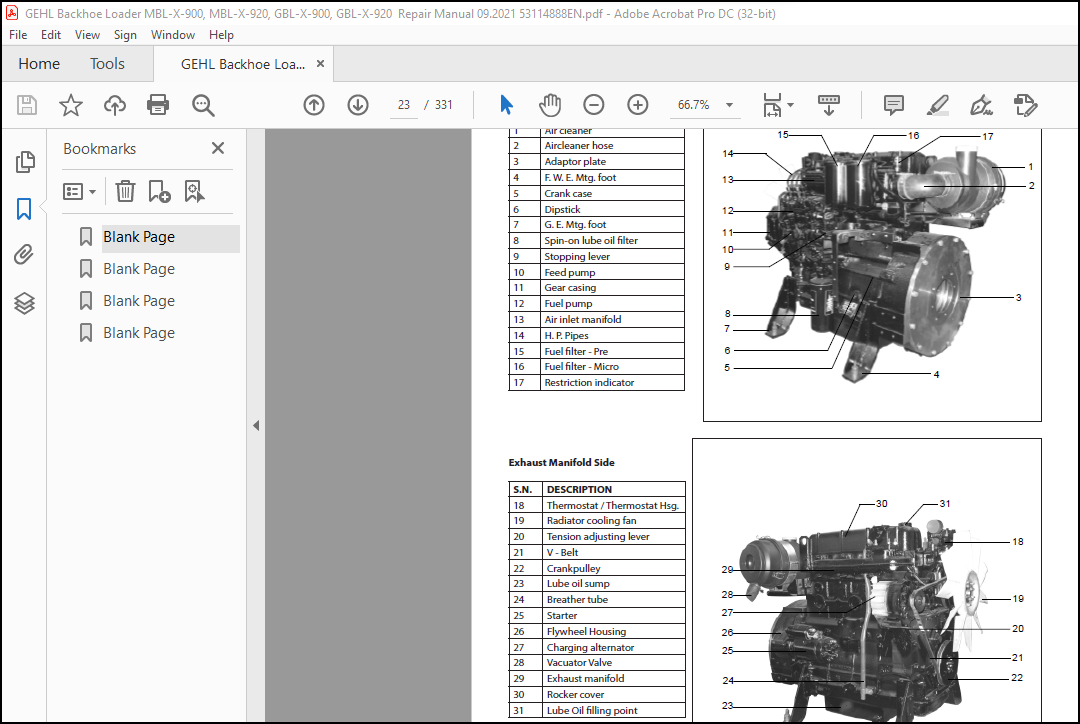Close the Bookmarks panel
This screenshot has width=1080, height=724.
coord(218,148)
